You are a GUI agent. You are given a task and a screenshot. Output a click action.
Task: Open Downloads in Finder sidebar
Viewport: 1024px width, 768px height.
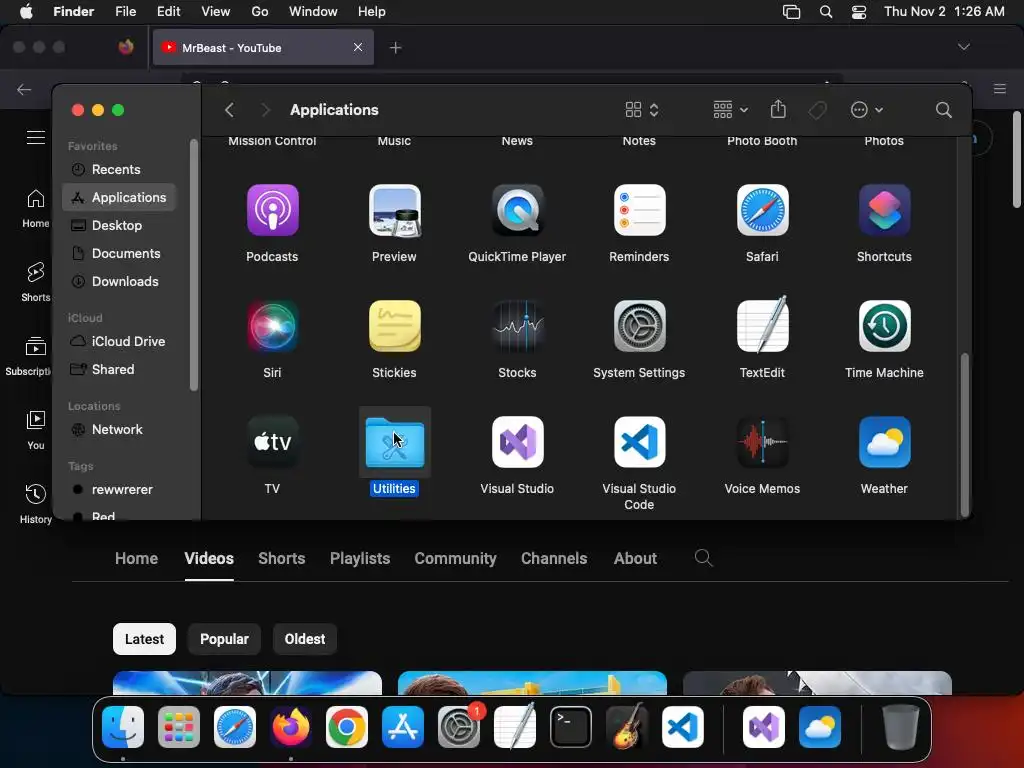119,281
